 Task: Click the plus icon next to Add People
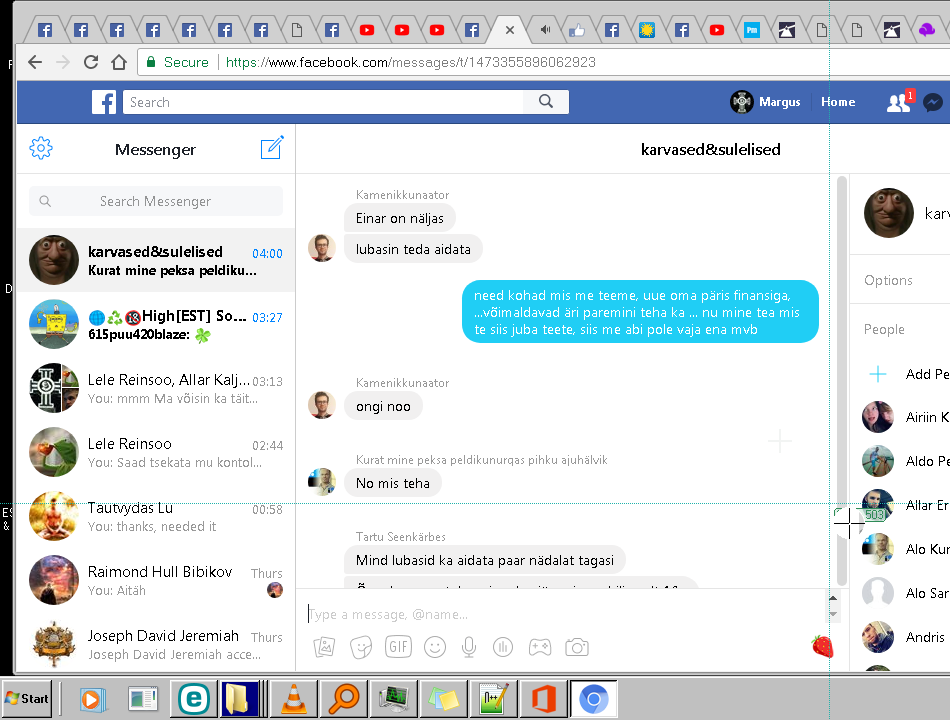877,374
